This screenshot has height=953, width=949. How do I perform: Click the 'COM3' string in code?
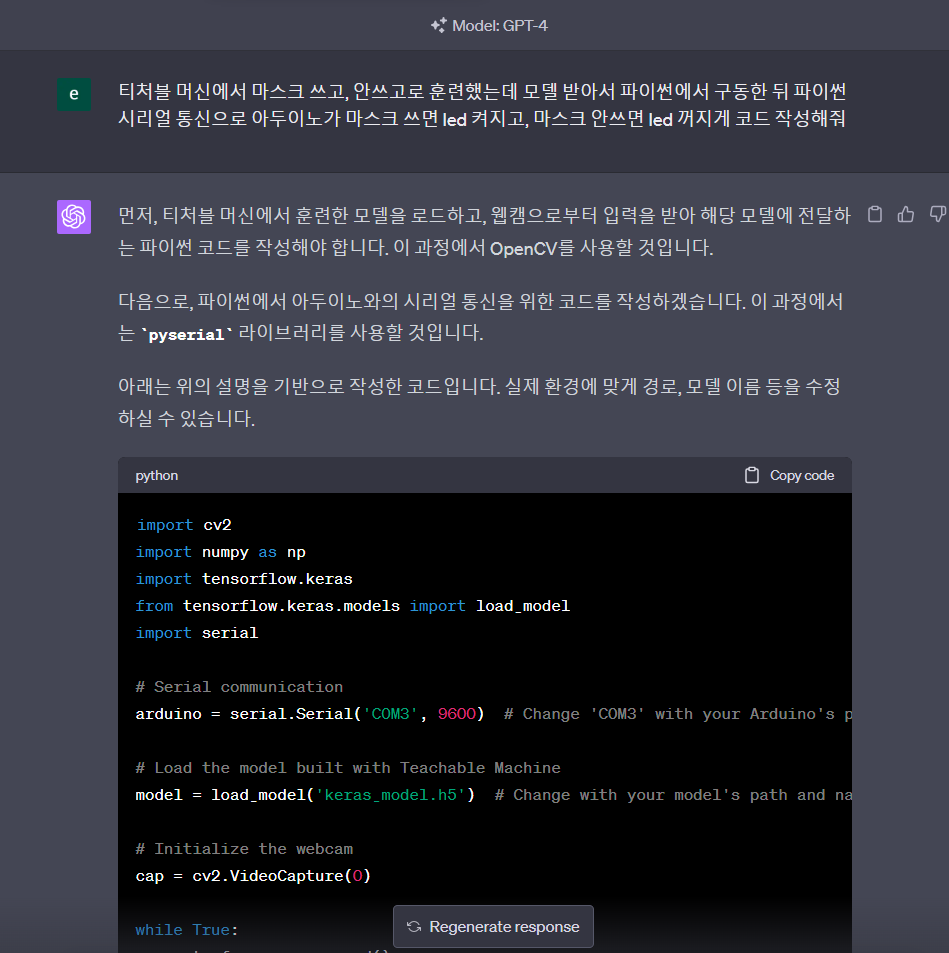pyautogui.click(x=390, y=714)
